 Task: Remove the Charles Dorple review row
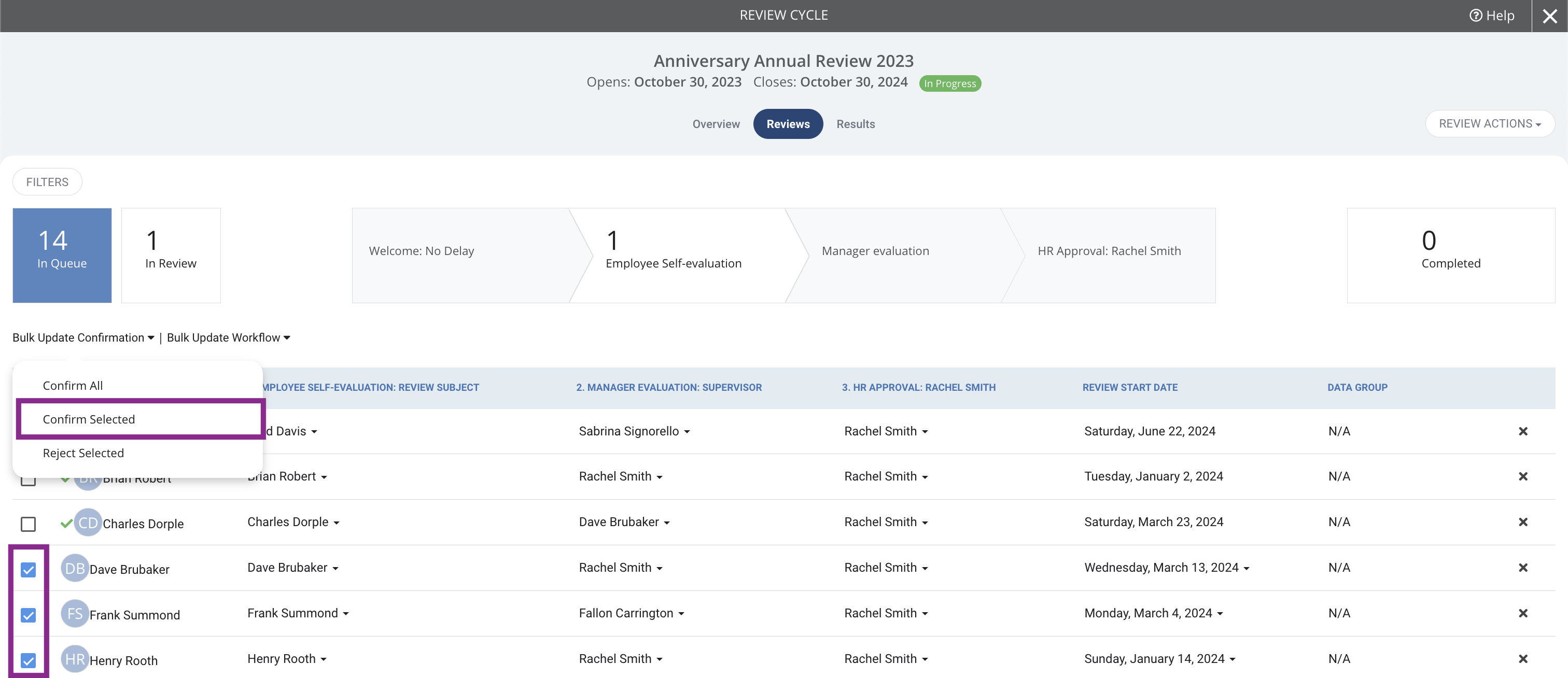1523,522
